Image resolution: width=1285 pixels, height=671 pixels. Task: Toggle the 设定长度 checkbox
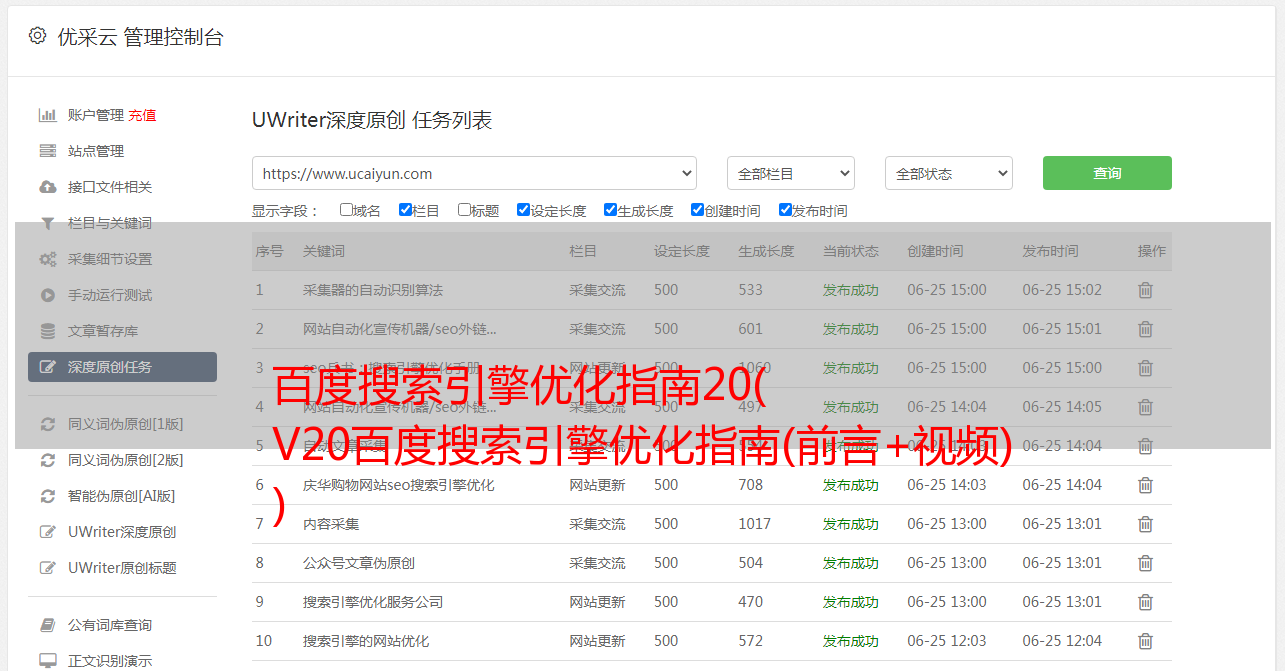tap(523, 210)
